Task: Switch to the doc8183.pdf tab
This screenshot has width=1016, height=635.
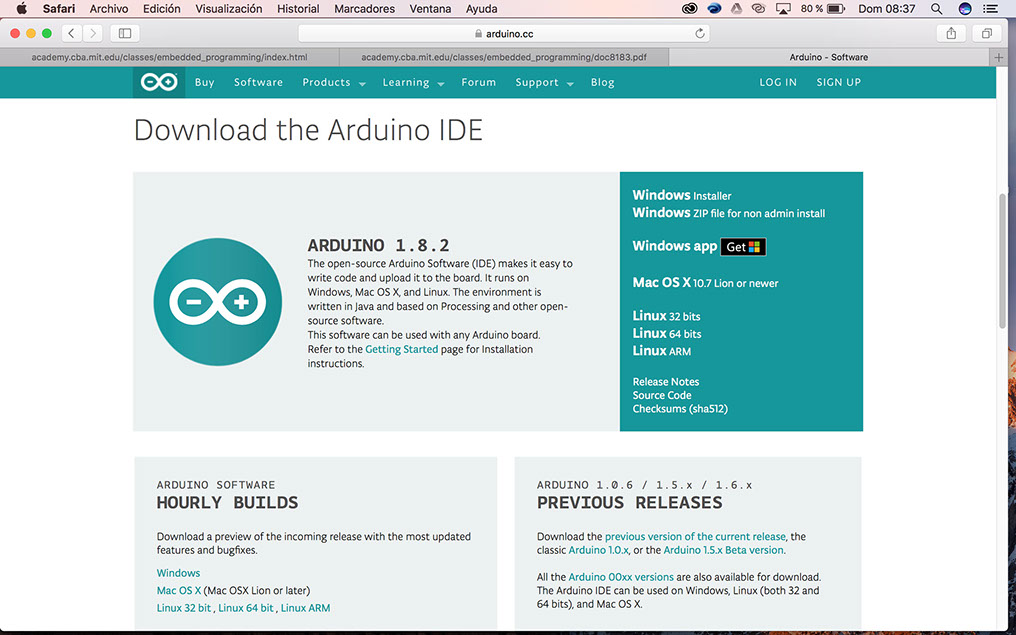Action: point(503,57)
